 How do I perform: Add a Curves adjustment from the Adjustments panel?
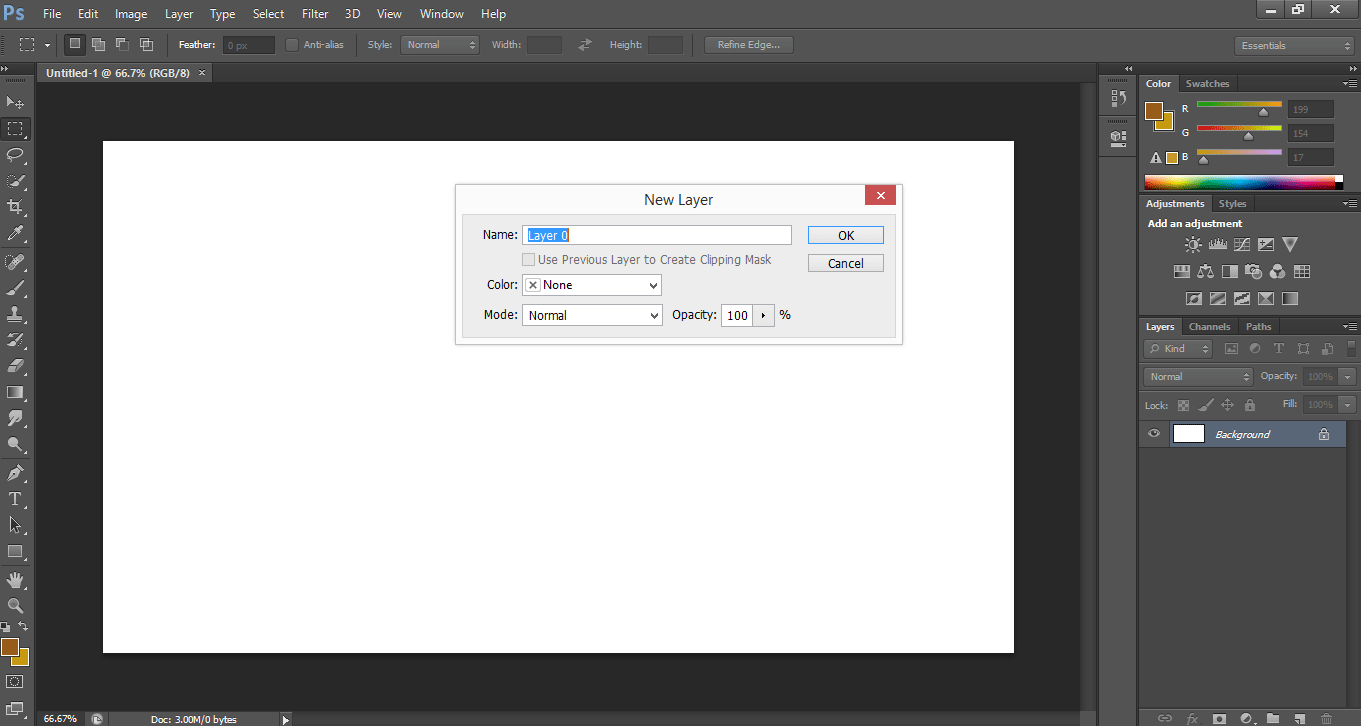tap(1240, 245)
